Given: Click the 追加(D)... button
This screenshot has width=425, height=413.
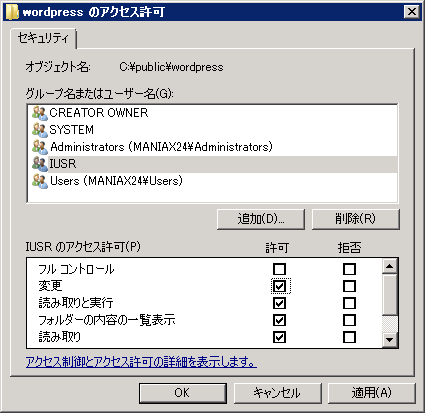Looking at the screenshot, I should [x=261, y=219].
